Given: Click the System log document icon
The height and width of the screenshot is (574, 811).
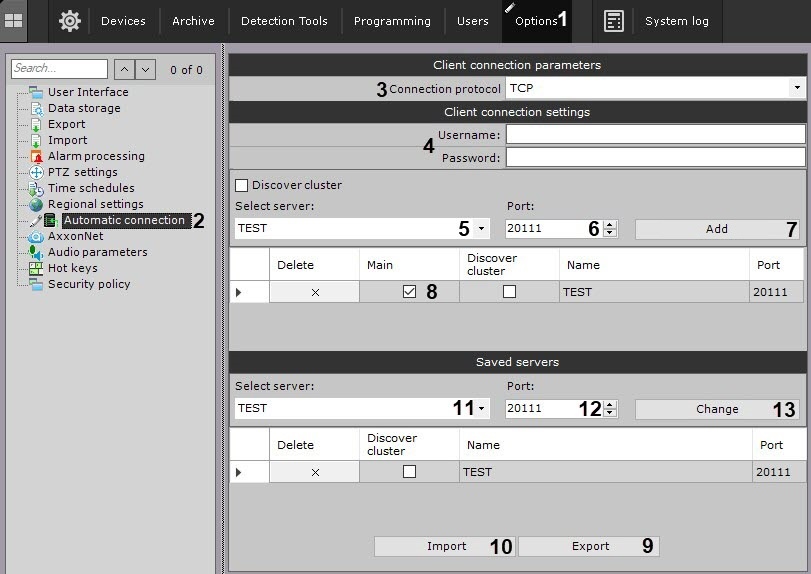Looking at the screenshot, I should click(x=614, y=21).
